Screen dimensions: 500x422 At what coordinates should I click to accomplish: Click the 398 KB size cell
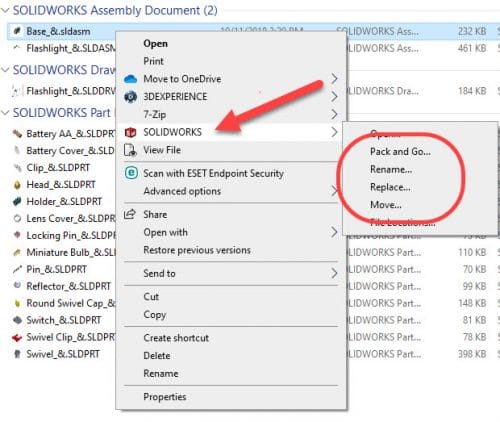pyautogui.click(x=472, y=354)
